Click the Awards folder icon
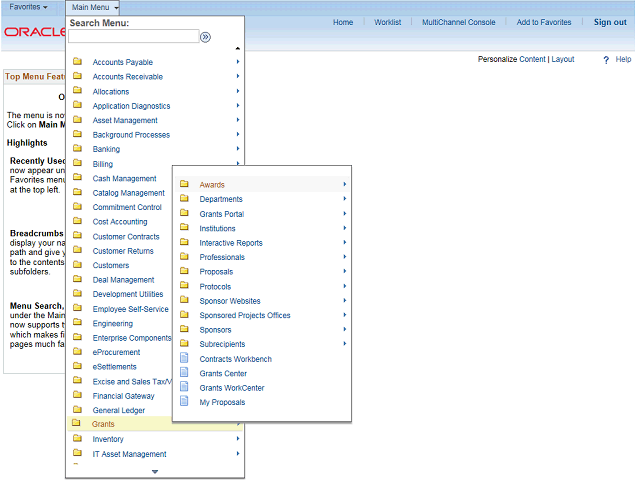Screen dimensions: 640x480 point(184,184)
